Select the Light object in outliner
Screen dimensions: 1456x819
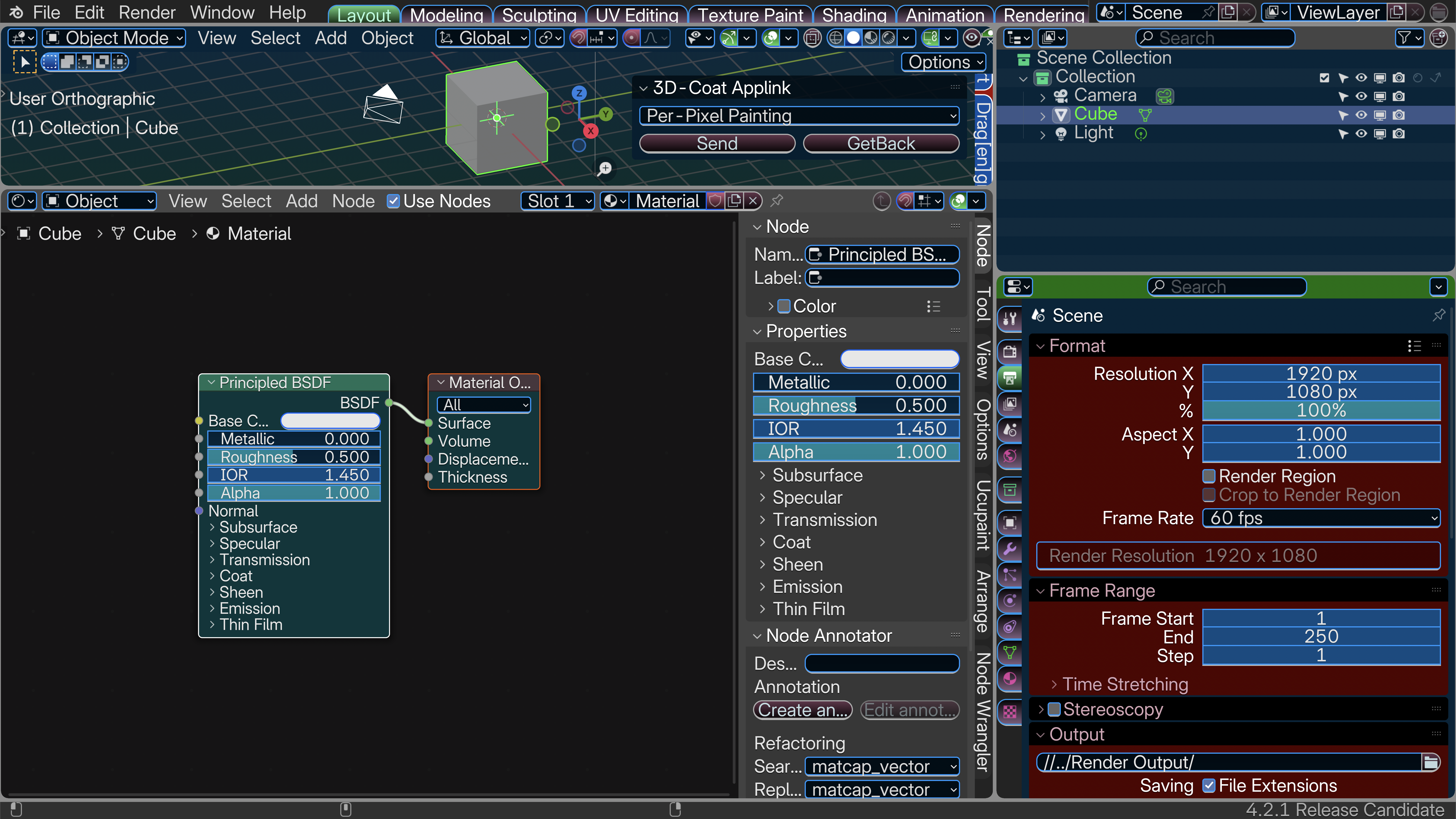click(x=1094, y=133)
